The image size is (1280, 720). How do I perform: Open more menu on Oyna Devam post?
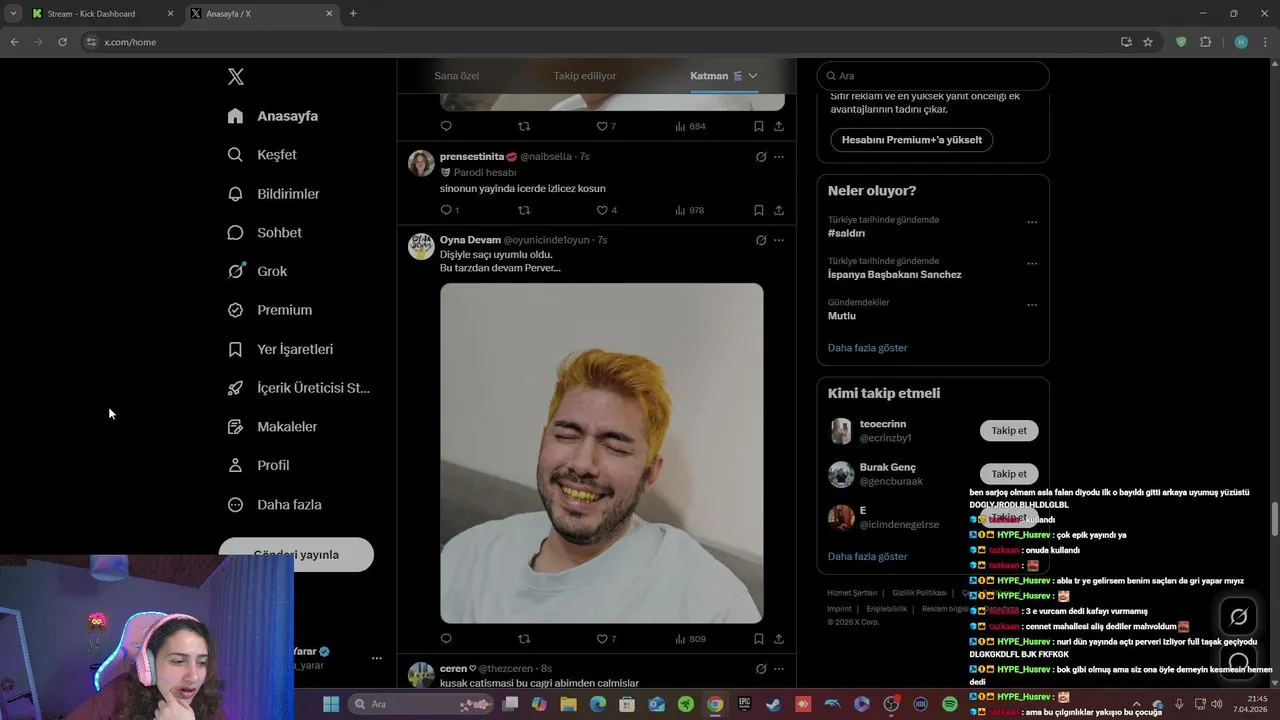pos(779,240)
